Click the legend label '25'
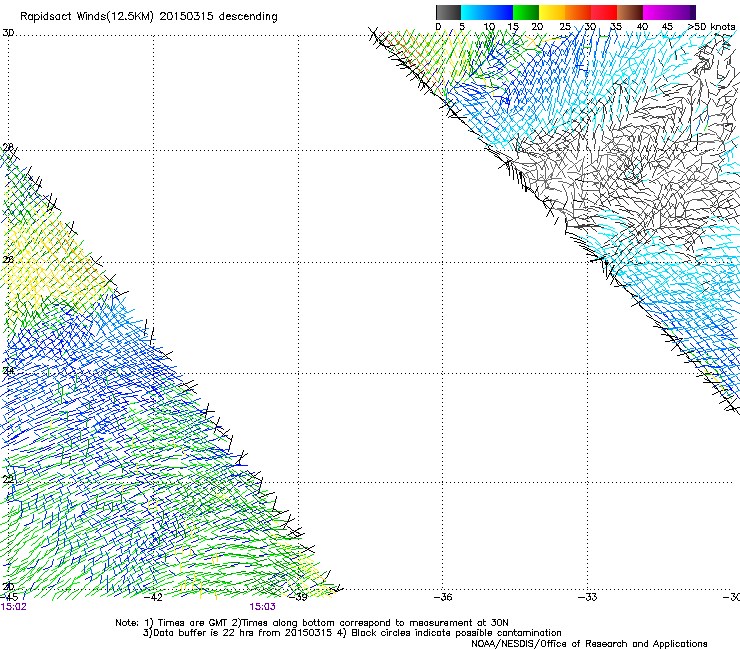Screen dimensions: 740x650 (x=565, y=27)
